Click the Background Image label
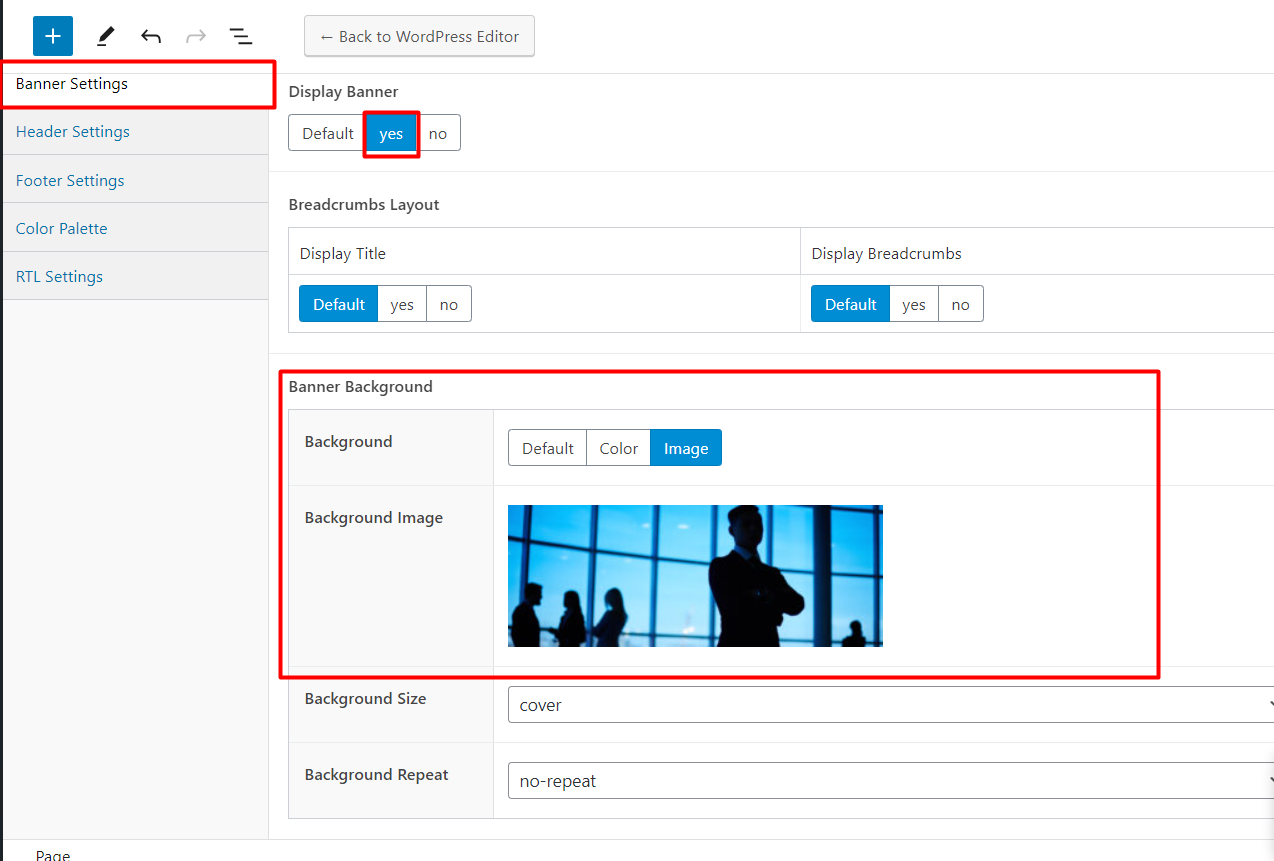1274x861 pixels. coord(374,518)
